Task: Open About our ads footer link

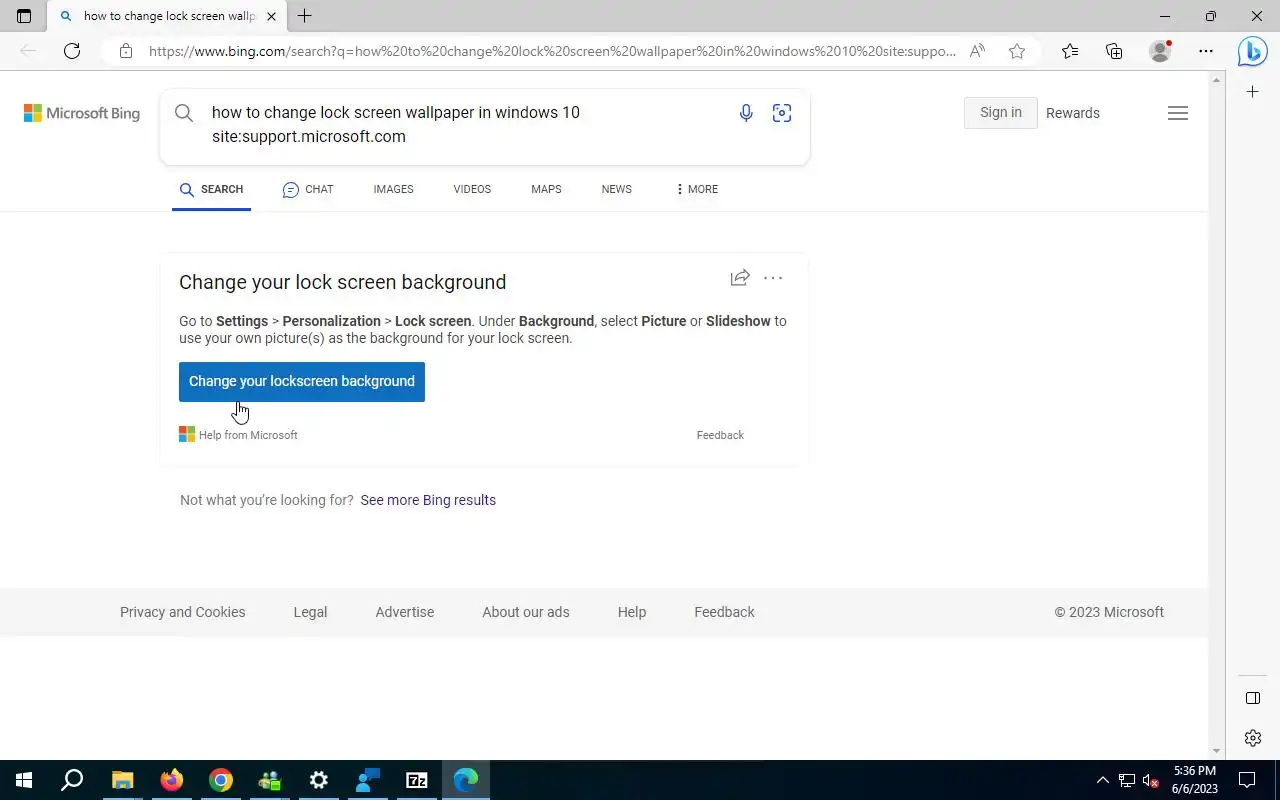Action: click(x=526, y=612)
